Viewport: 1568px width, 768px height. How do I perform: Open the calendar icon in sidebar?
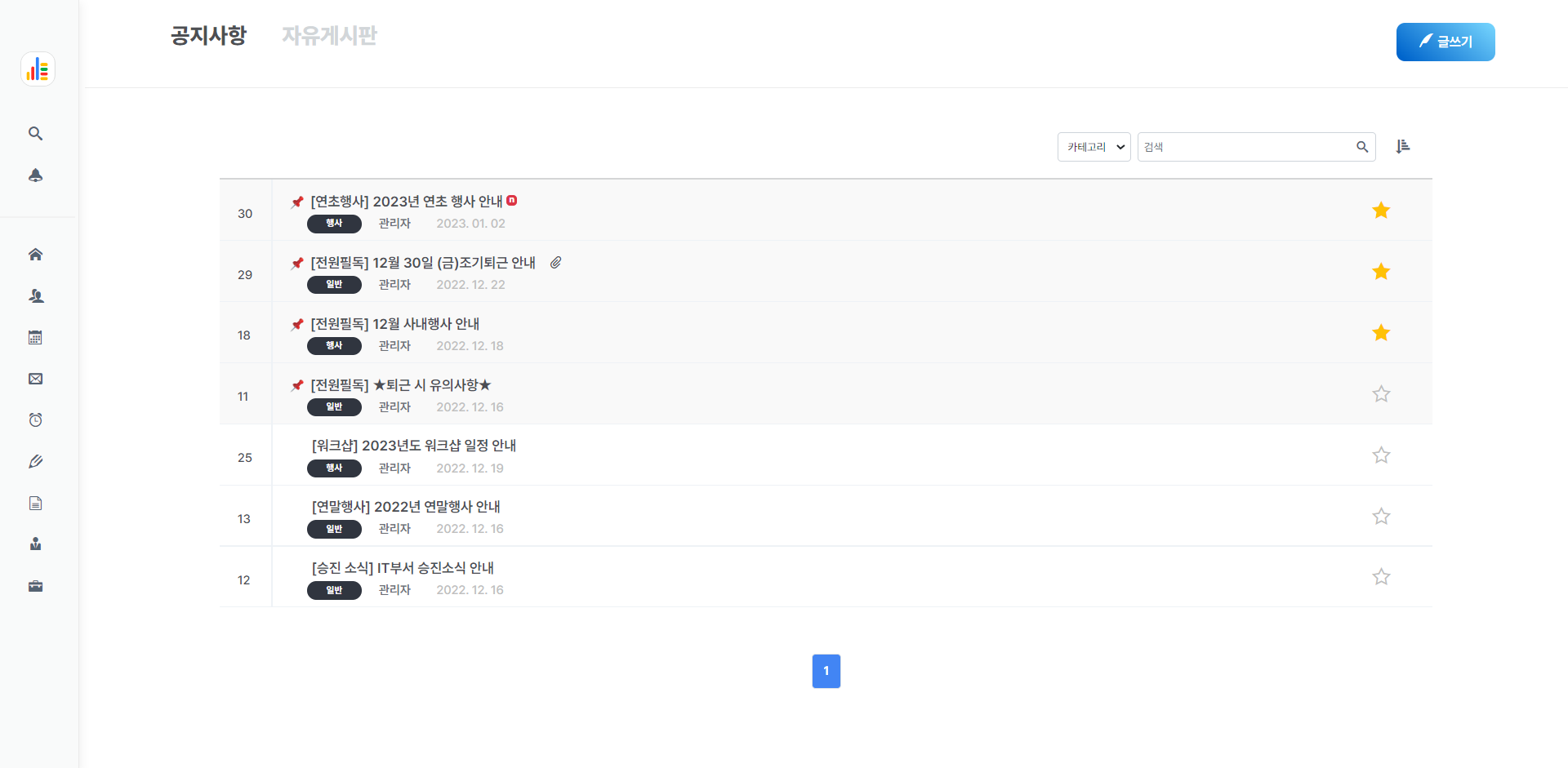click(x=35, y=337)
